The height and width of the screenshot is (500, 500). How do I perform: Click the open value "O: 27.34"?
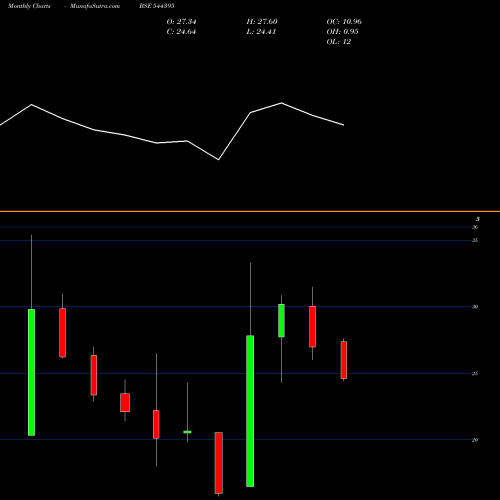coord(181,22)
